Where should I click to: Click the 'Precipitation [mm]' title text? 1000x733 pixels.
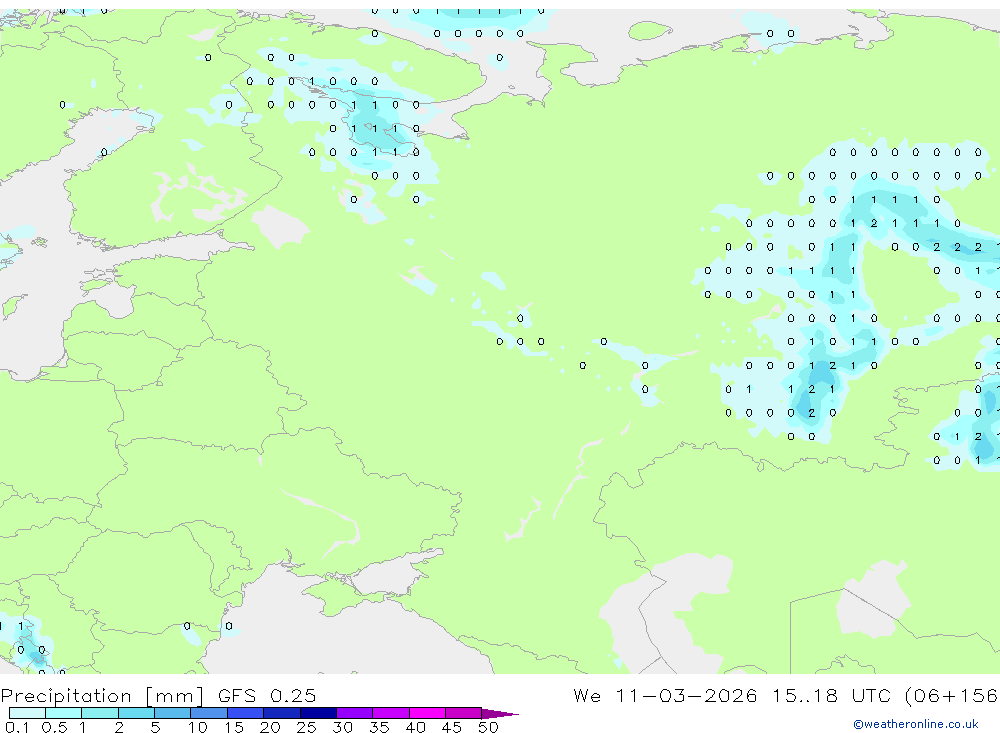(102, 696)
